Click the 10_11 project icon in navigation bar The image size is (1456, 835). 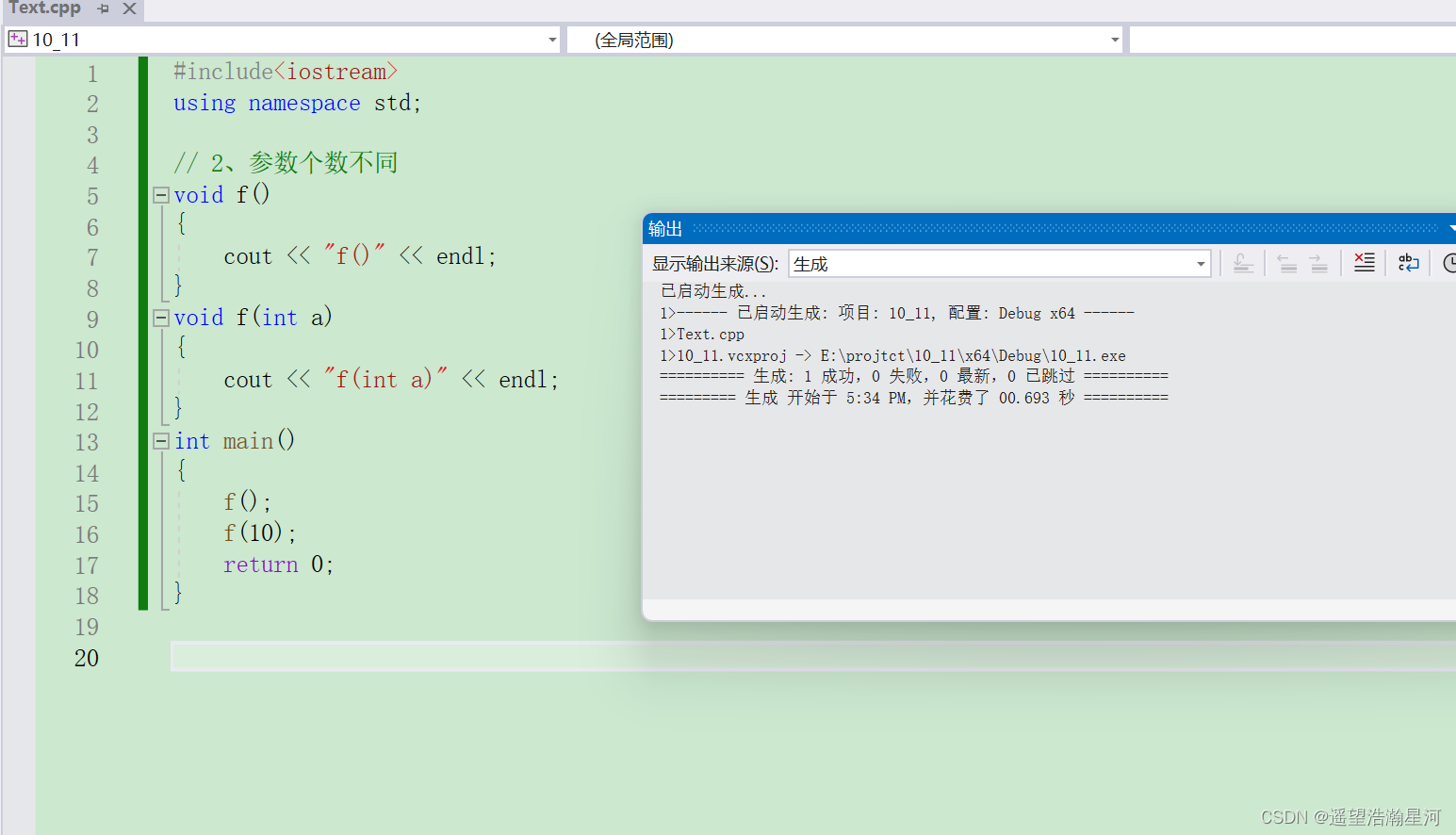[18, 40]
